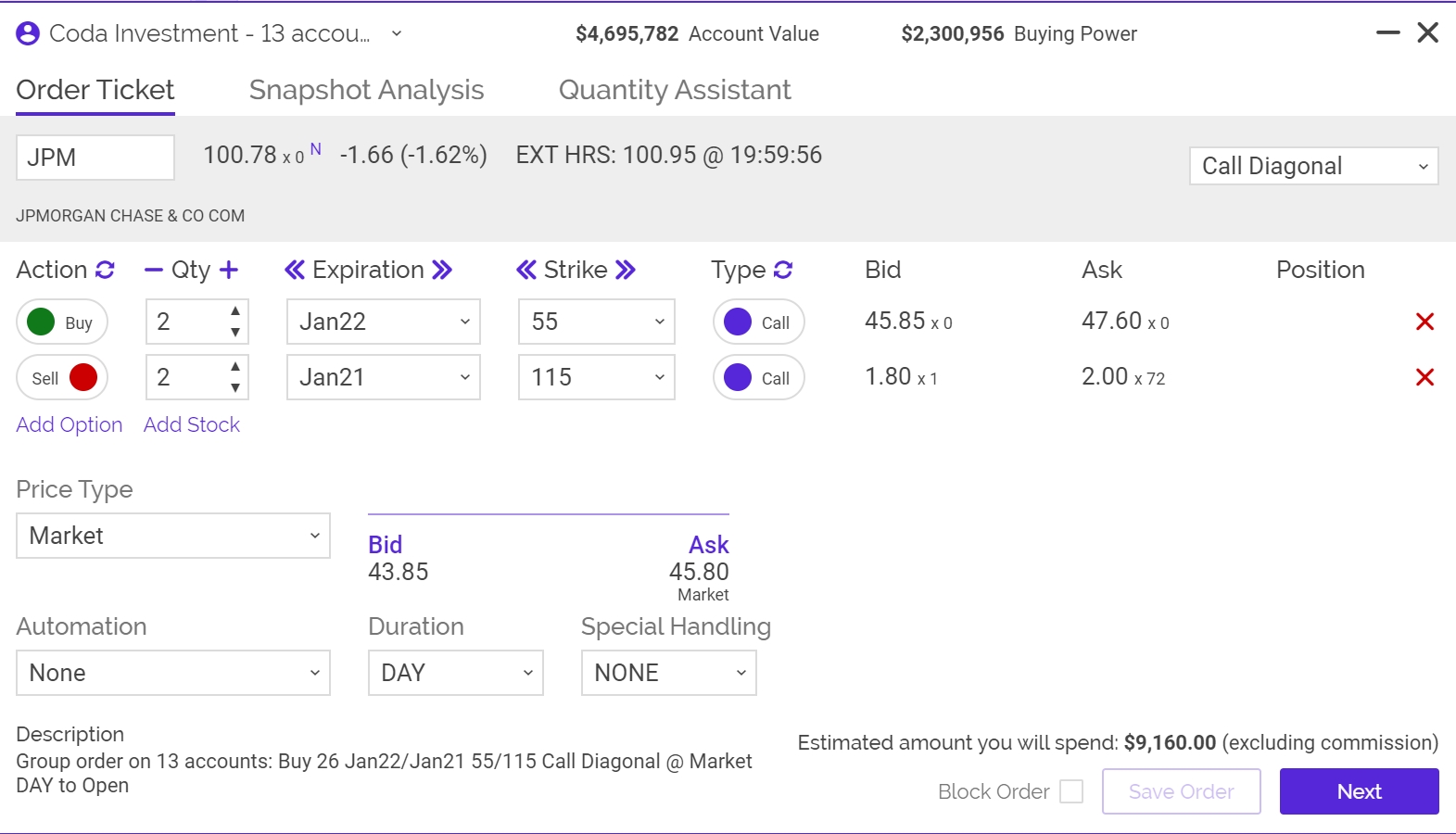Move Strike up with right double-chevron
Screen dimensions: 1456x834
[x=626, y=270]
